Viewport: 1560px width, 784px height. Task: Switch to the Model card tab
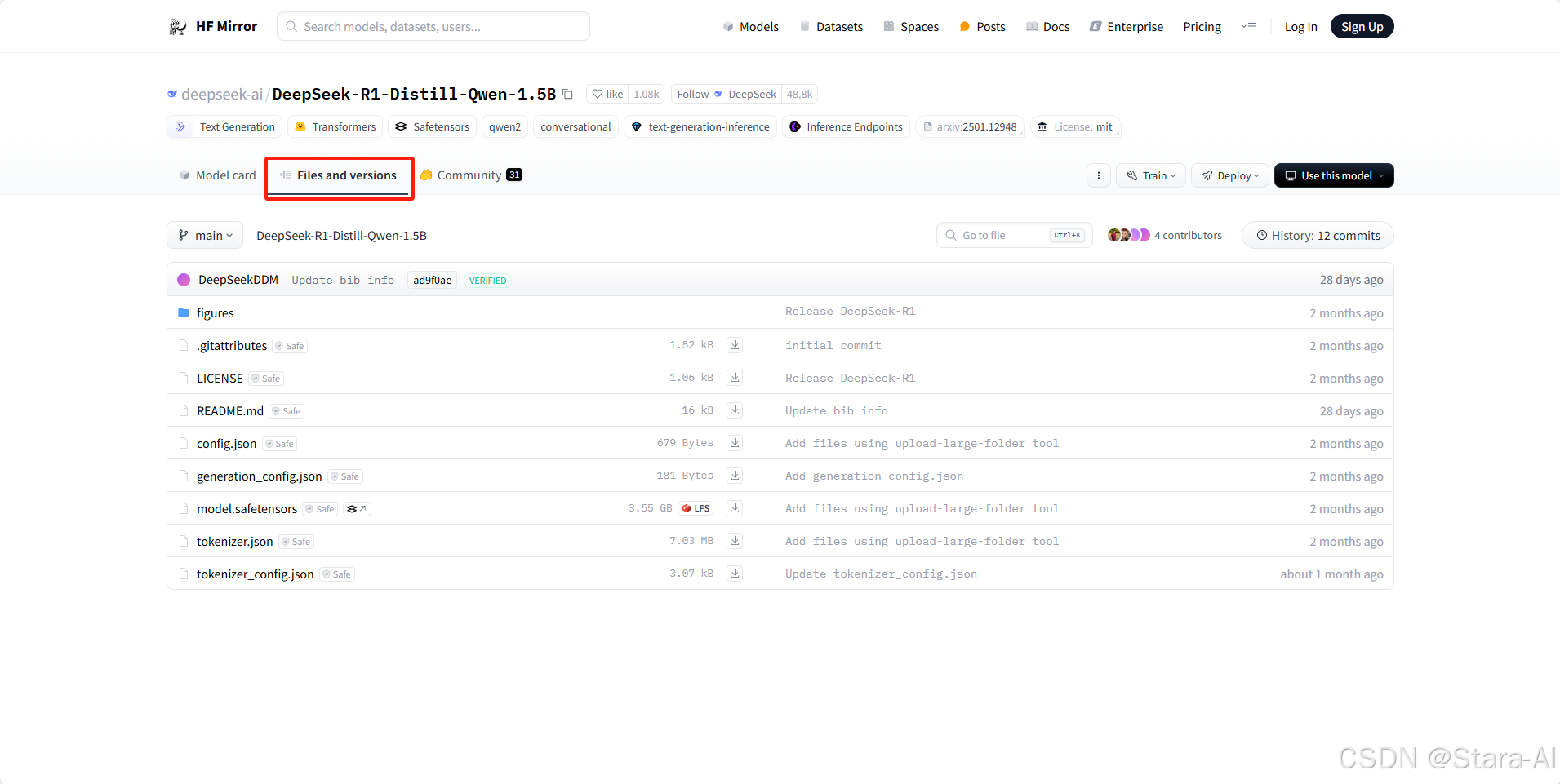pos(217,175)
